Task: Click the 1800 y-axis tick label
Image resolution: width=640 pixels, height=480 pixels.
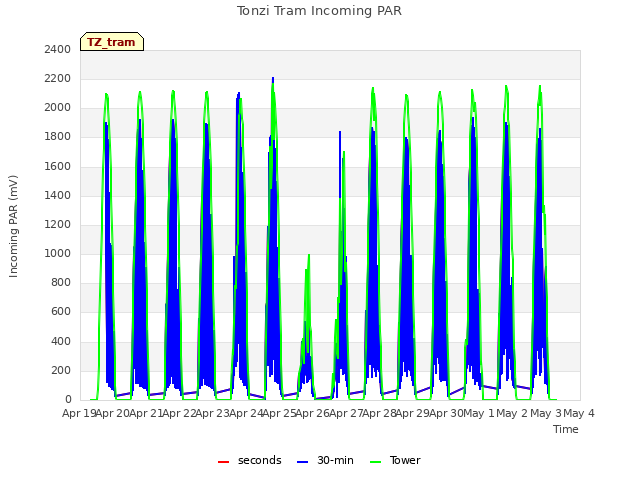Action: pyautogui.click(x=58, y=137)
